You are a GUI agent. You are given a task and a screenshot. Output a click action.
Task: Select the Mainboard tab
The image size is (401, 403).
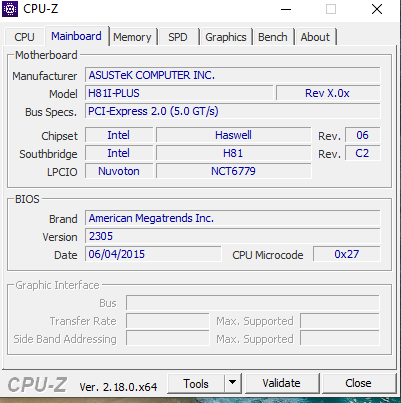[x=76, y=36]
